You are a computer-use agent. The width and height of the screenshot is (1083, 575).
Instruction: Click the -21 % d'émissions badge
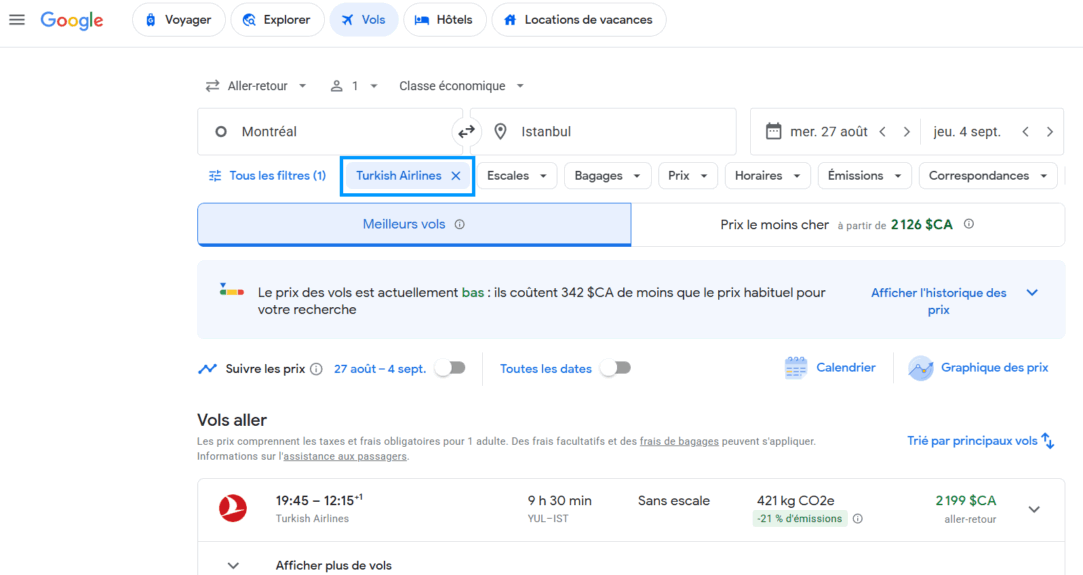point(800,519)
